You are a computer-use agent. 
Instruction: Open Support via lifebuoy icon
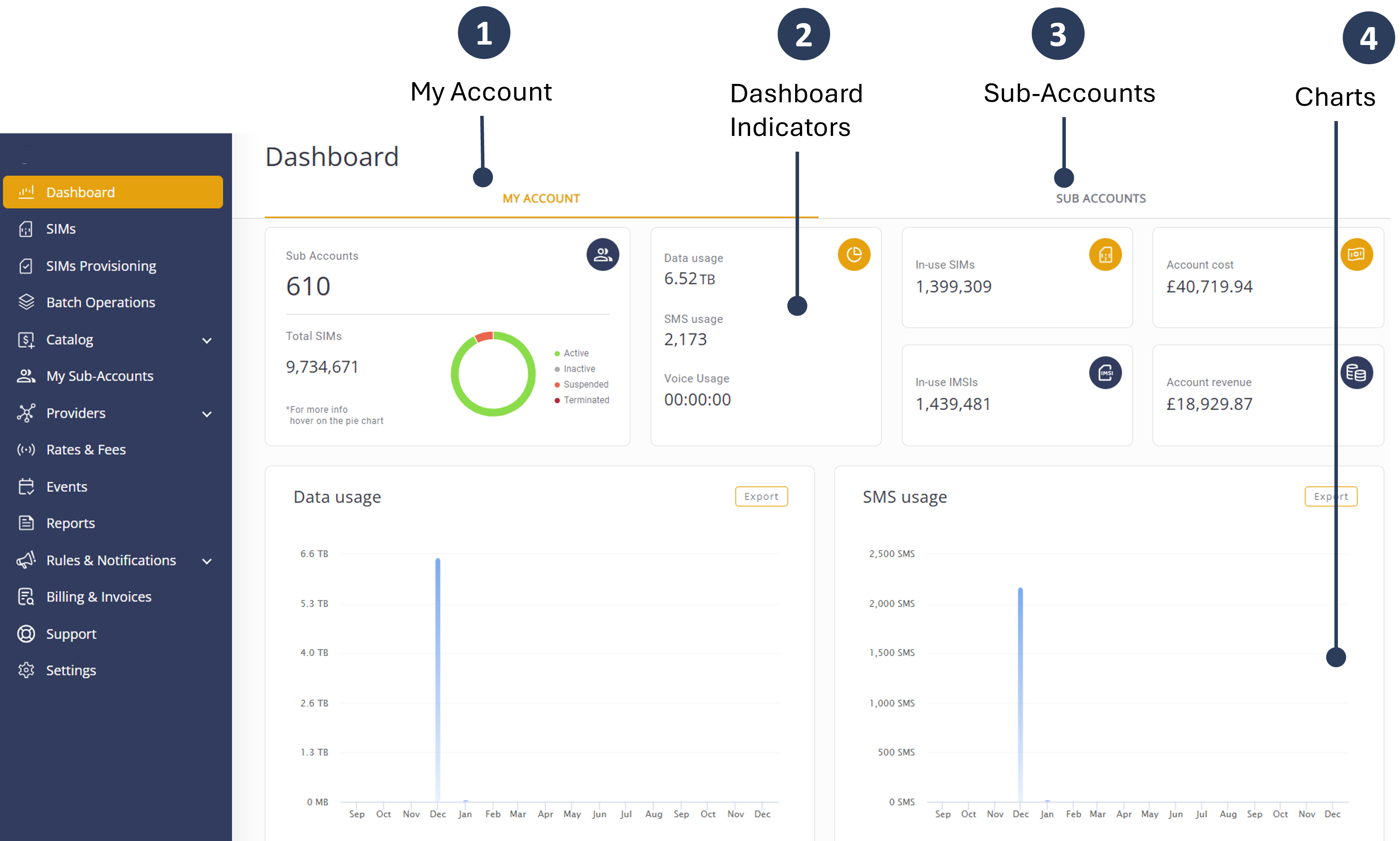click(x=26, y=633)
